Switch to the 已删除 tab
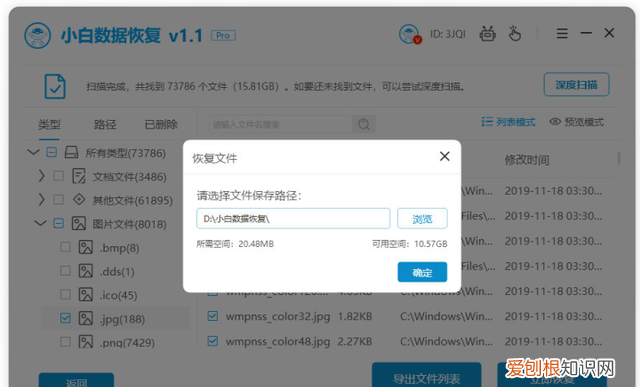Screen dimensions: 640x387 click(161, 124)
